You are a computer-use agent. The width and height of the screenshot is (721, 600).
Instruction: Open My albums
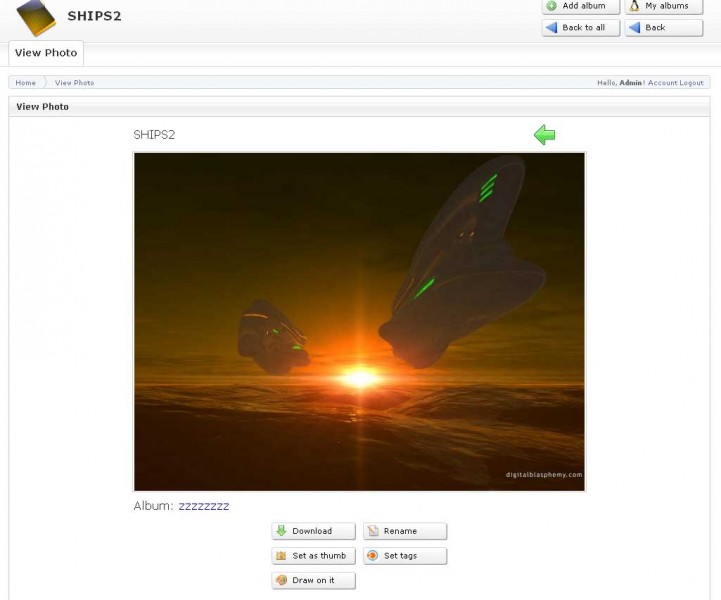[x=664, y=6]
